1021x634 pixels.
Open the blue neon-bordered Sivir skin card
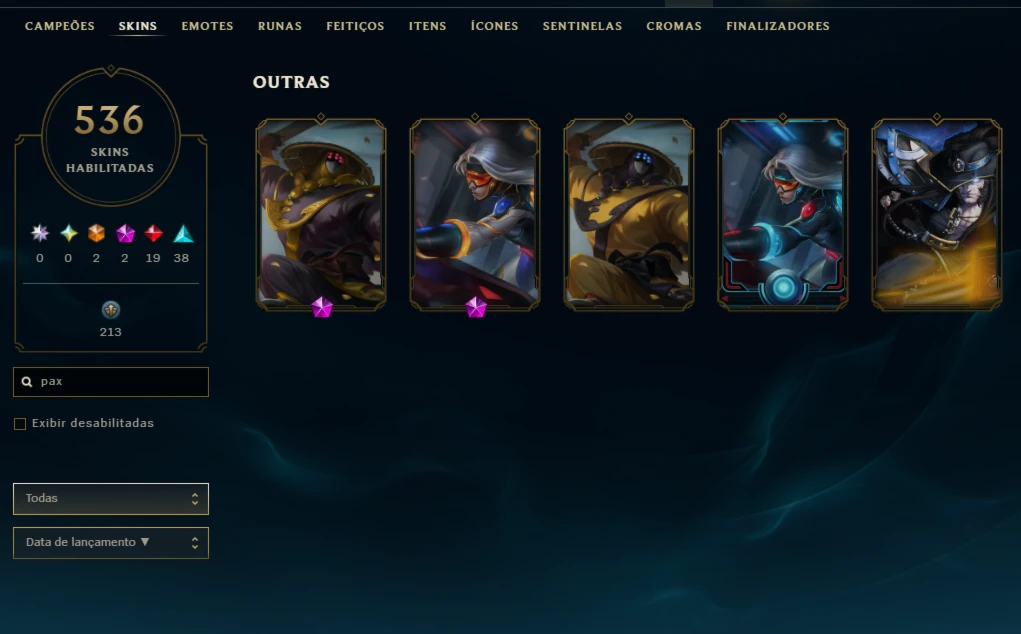click(x=783, y=214)
